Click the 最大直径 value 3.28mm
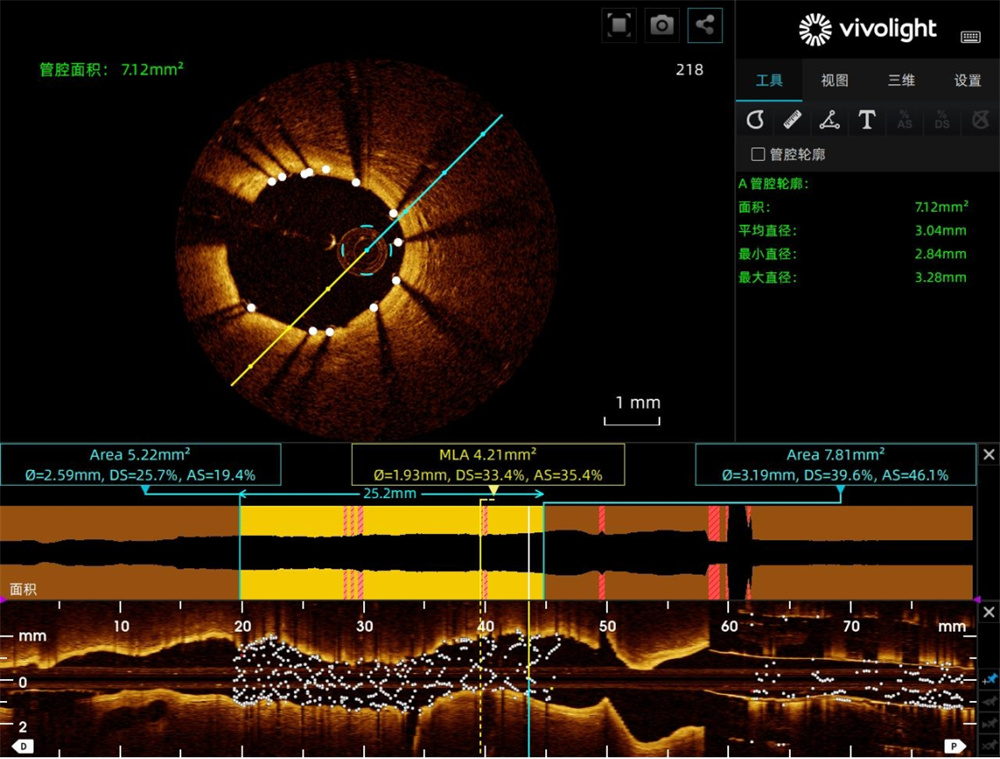This screenshot has height=759, width=1000. (x=941, y=277)
